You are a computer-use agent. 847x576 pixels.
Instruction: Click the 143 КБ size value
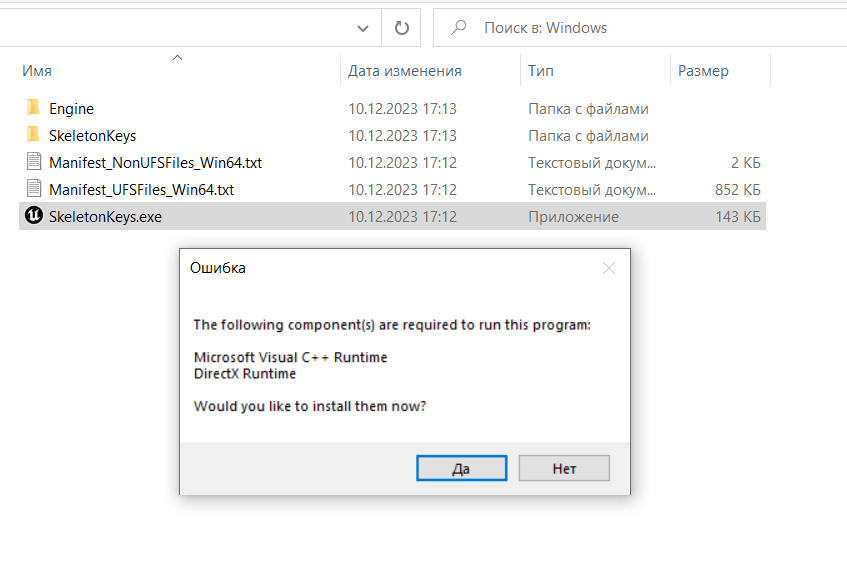pos(738,217)
